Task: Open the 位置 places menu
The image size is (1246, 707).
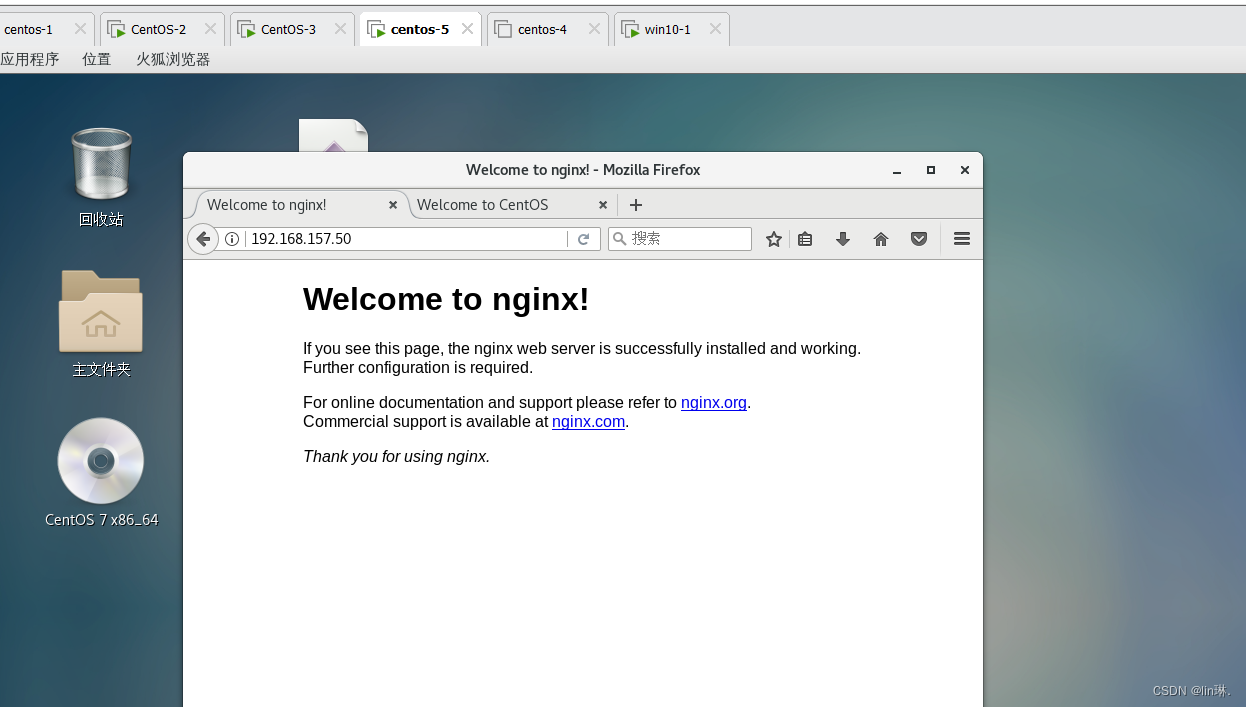Action: click(97, 59)
